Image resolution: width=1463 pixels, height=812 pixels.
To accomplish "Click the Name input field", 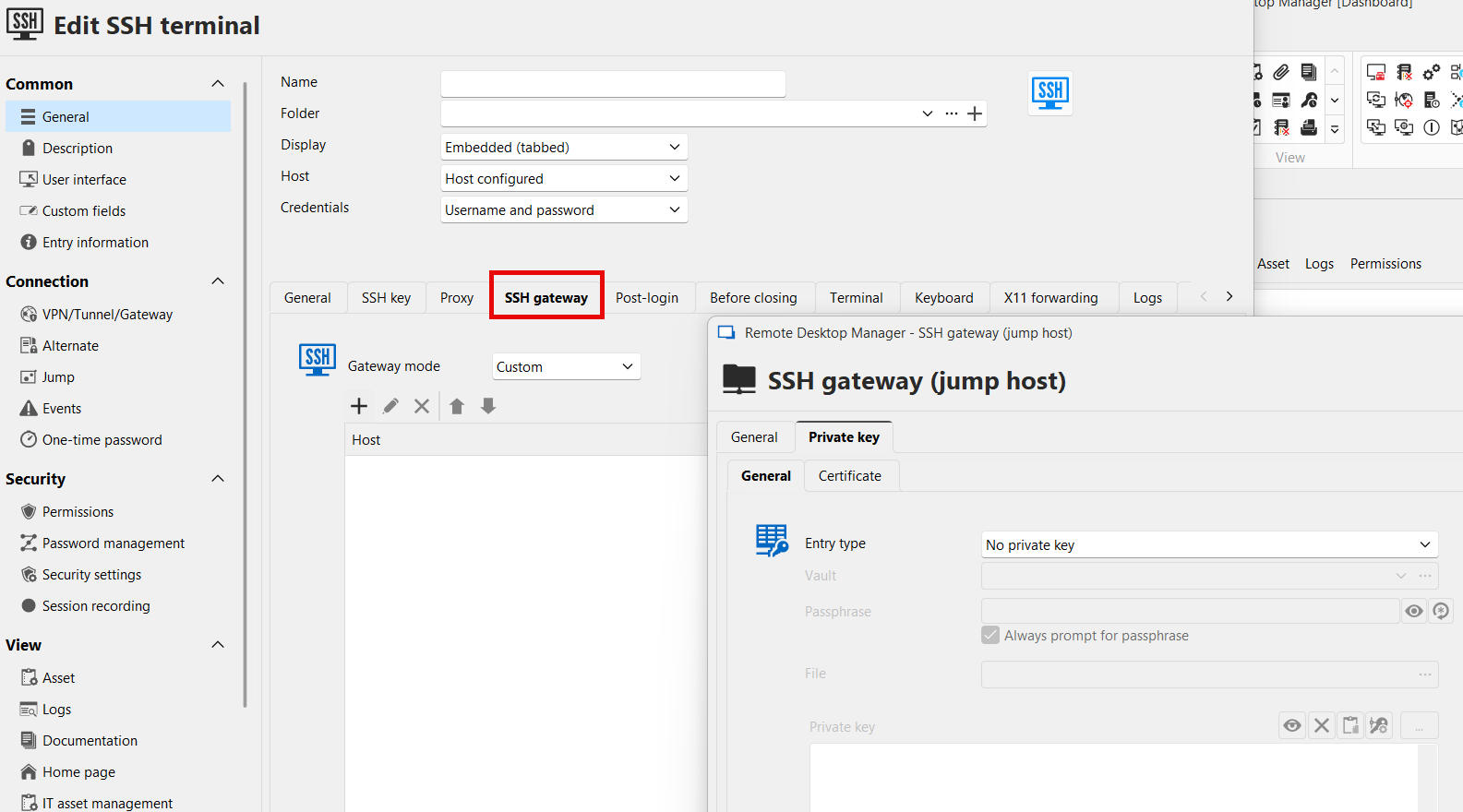I will point(613,84).
